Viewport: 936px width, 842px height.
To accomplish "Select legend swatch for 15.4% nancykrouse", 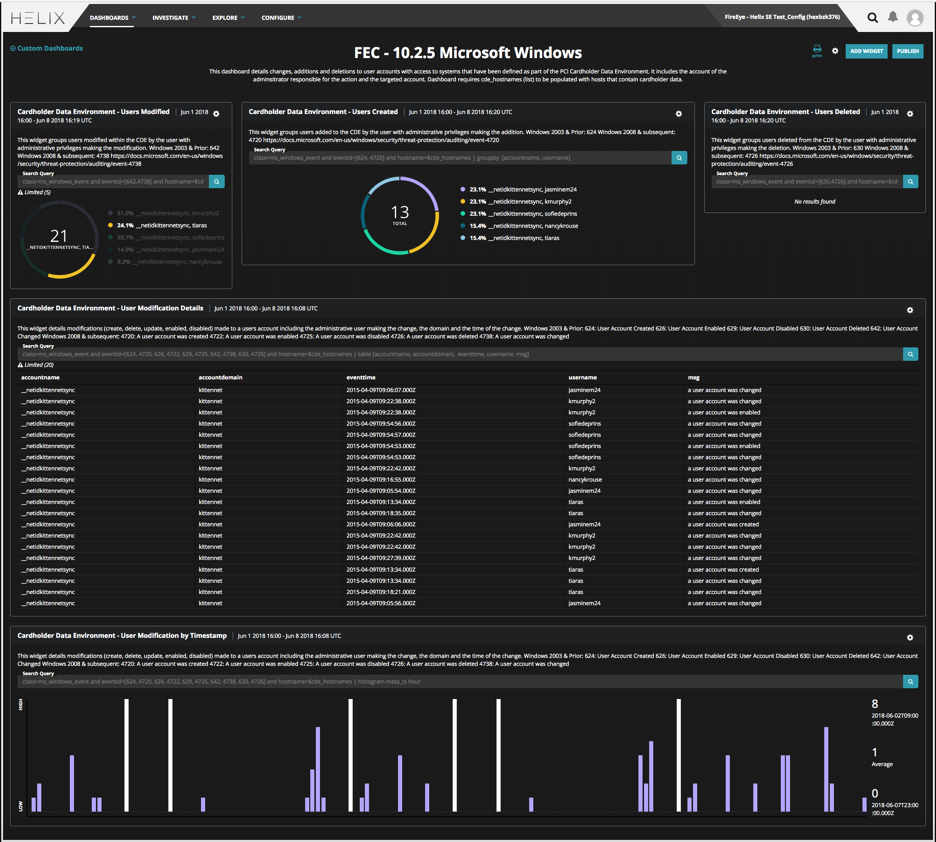I will coord(463,226).
